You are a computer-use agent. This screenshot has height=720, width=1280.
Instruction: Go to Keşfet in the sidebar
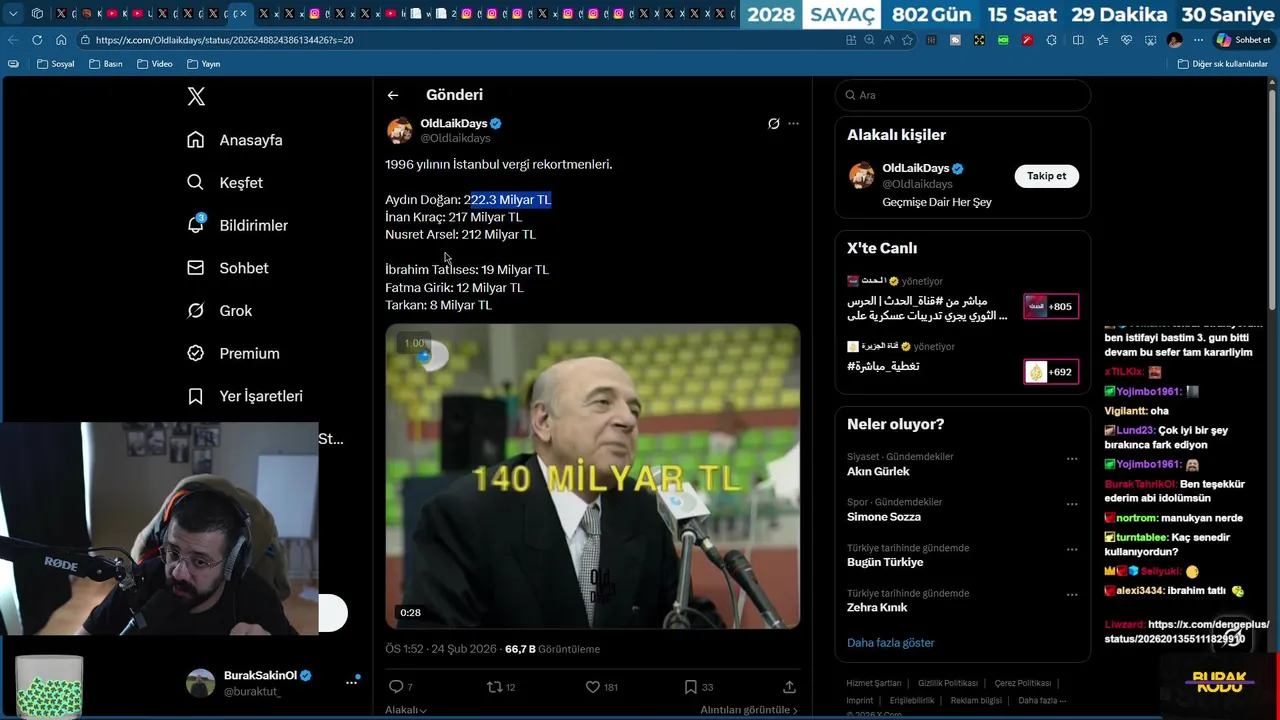coord(225,183)
